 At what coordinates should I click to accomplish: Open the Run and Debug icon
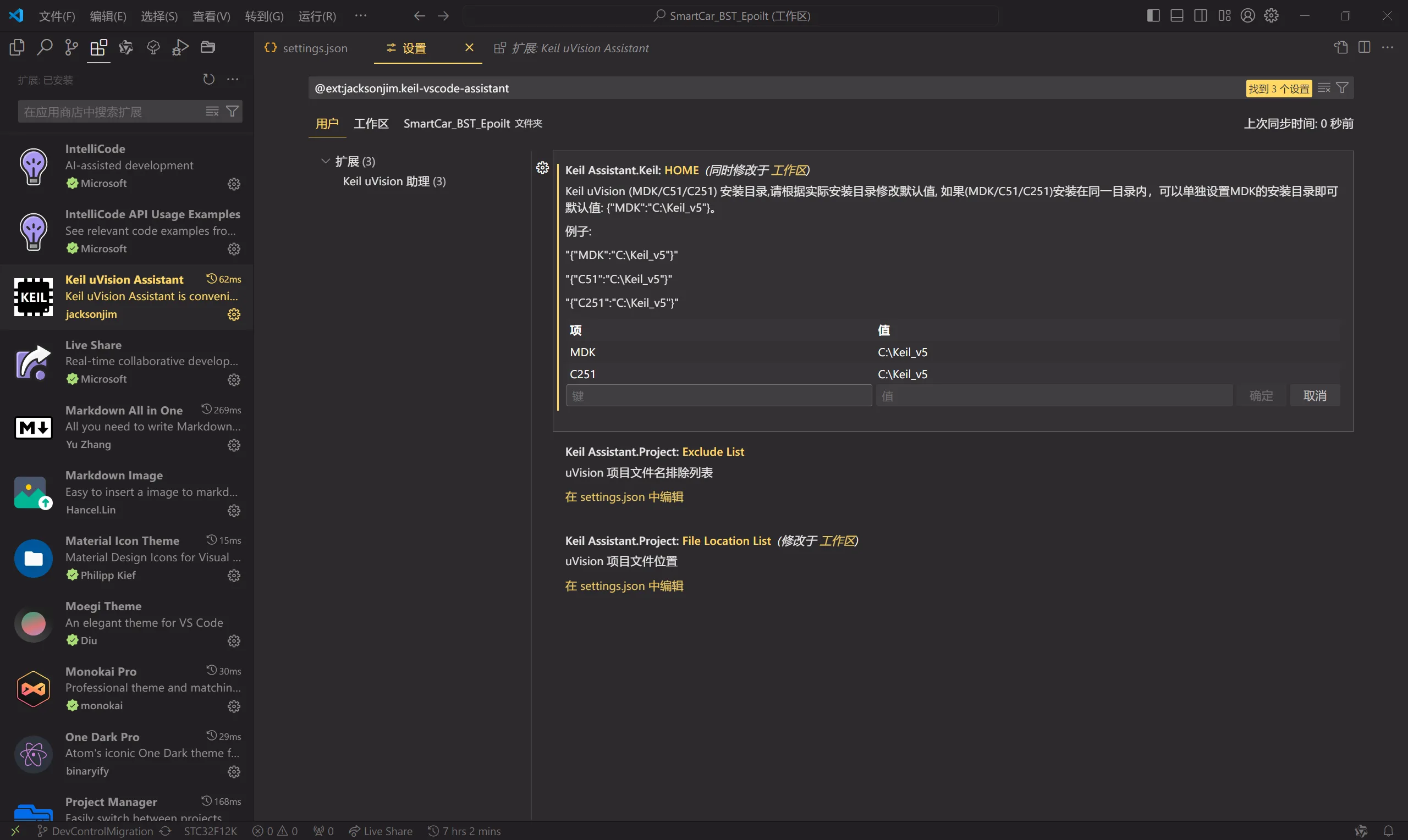coord(180,47)
